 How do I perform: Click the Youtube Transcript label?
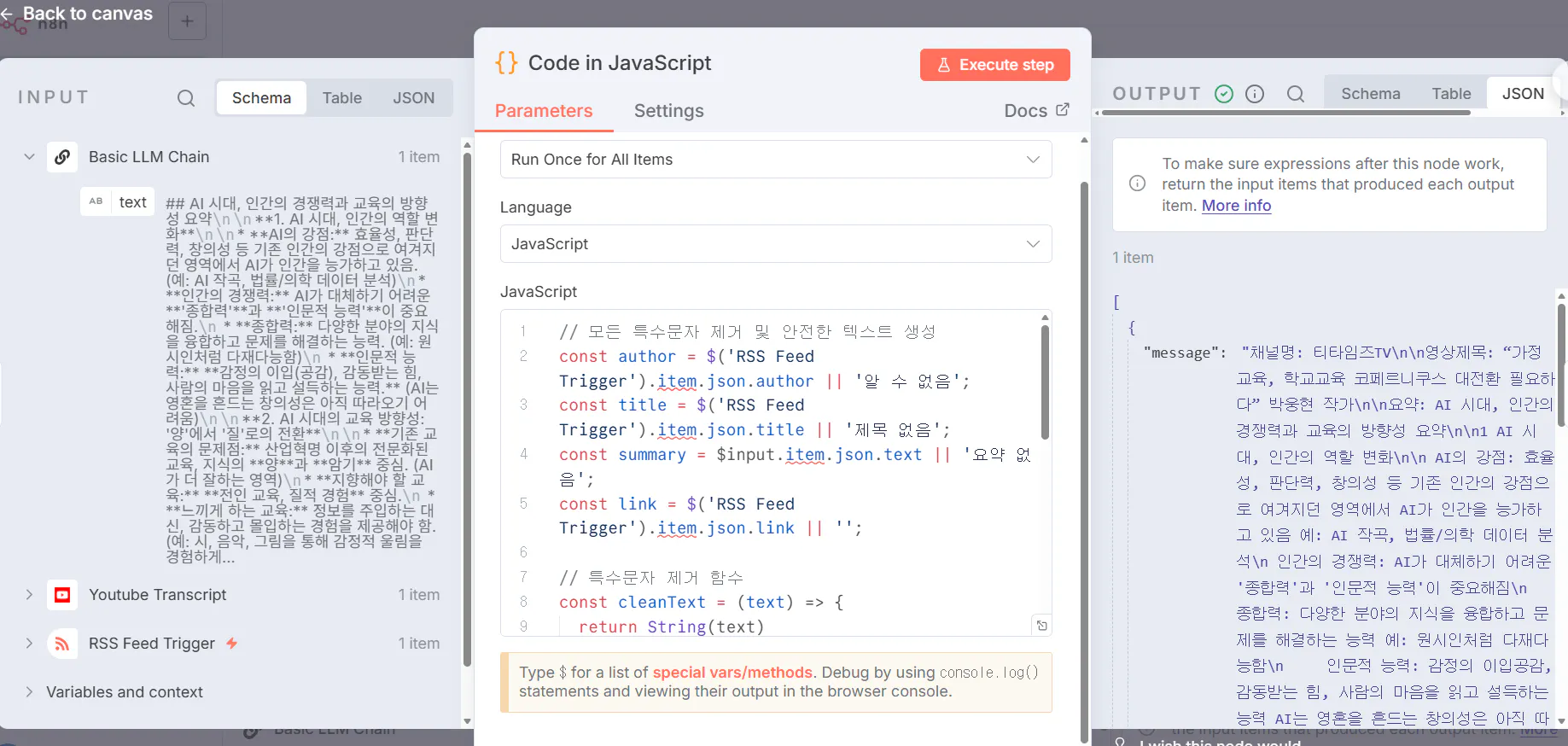click(x=158, y=595)
